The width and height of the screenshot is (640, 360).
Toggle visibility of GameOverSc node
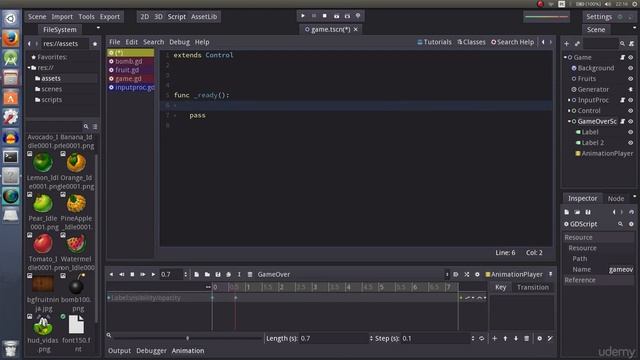[x=631, y=121]
